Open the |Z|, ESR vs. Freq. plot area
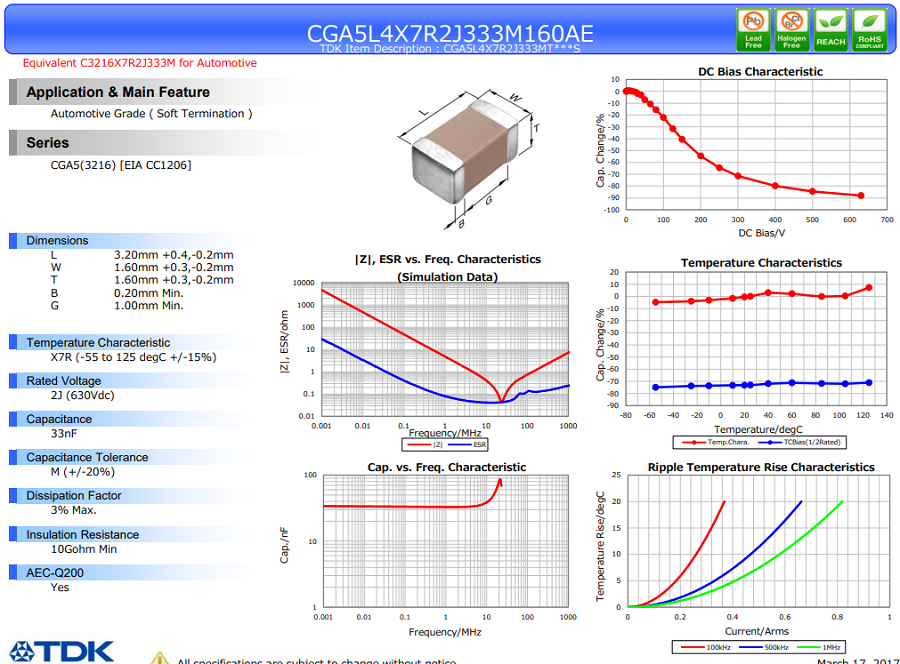The height and width of the screenshot is (664, 900). [445, 349]
